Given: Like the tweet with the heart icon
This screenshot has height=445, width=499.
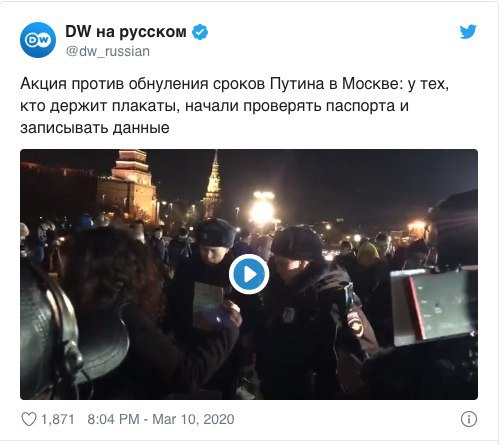Looking at the screenshot, I should 29,419.
